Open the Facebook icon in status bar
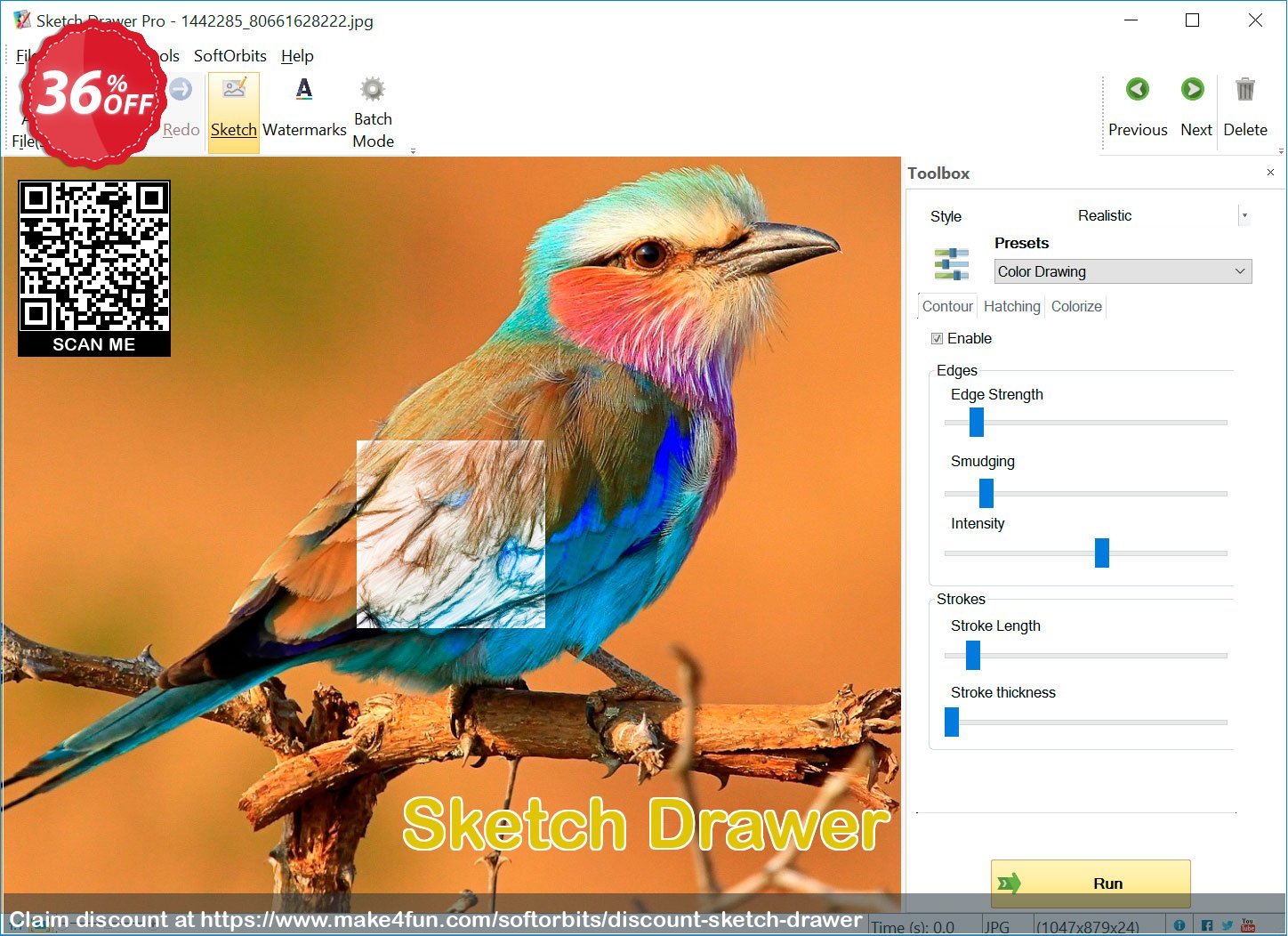The height and width of the screenshot is (936, 1288). 1207,925
